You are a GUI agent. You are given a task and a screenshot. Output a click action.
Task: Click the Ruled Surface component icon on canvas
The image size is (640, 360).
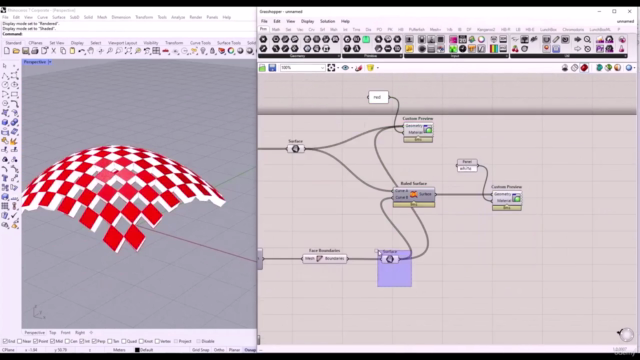(413, 194)
